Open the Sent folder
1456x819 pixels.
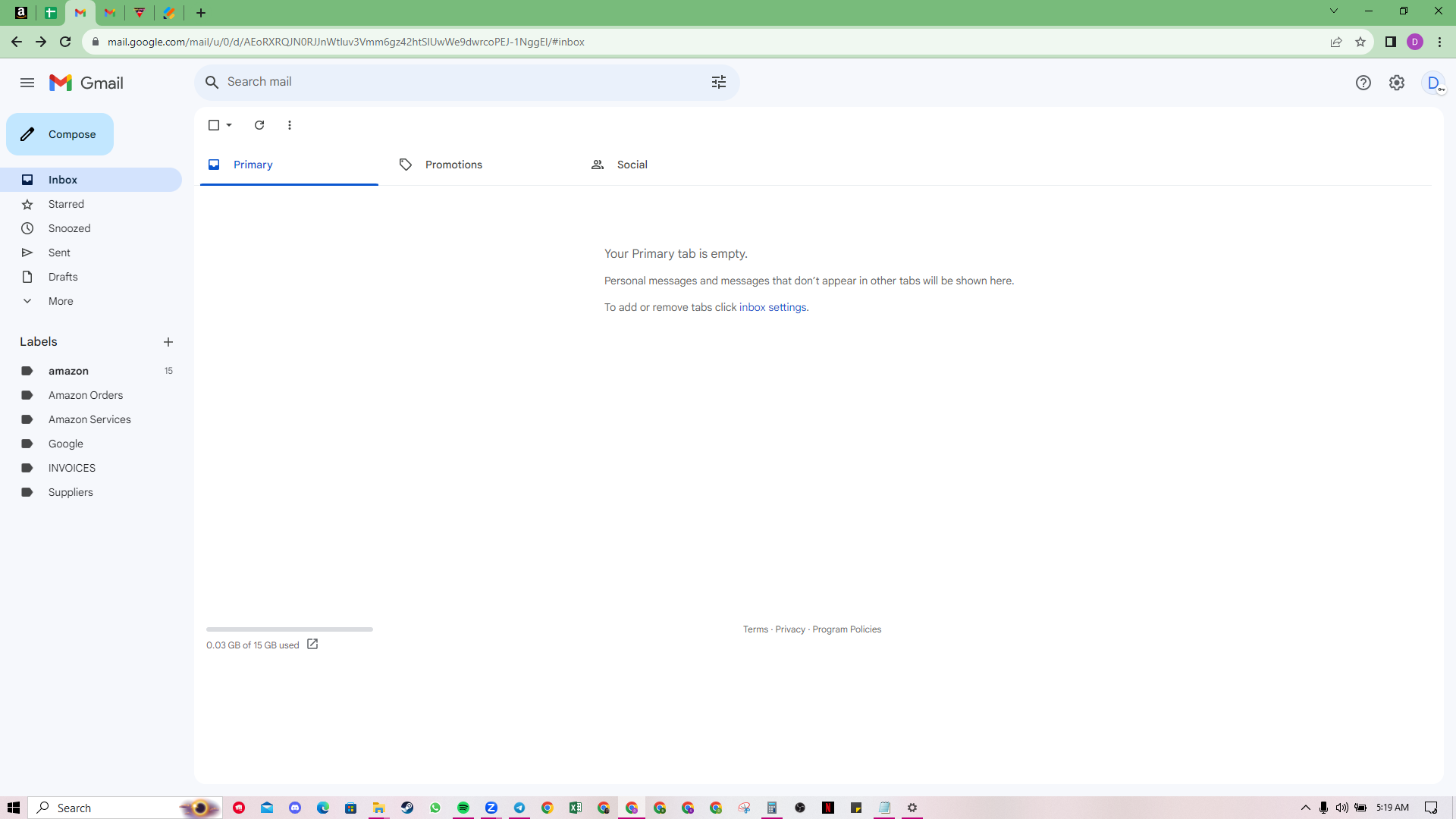(x=91, y=253)
